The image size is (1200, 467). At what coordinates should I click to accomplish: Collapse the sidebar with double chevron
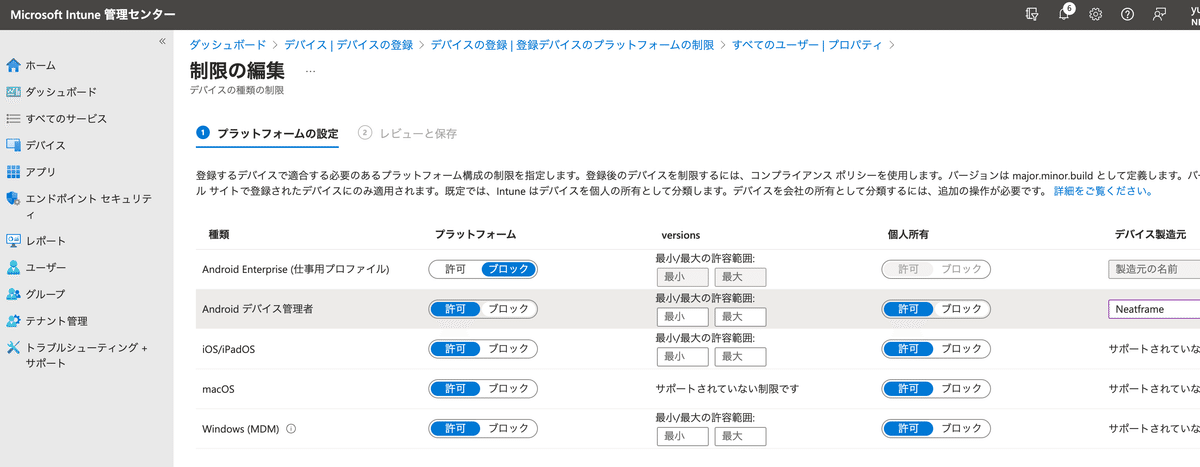tap(162, 41)
